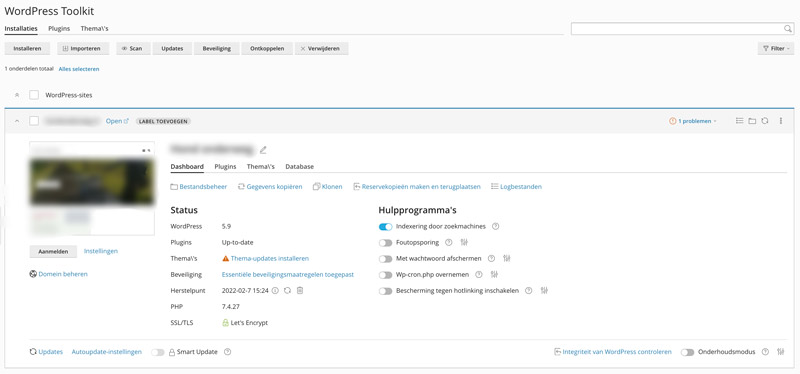800x374 pixels.
Task: Toggle Indexering door zoekmachines switch
Action: [386, 227]
